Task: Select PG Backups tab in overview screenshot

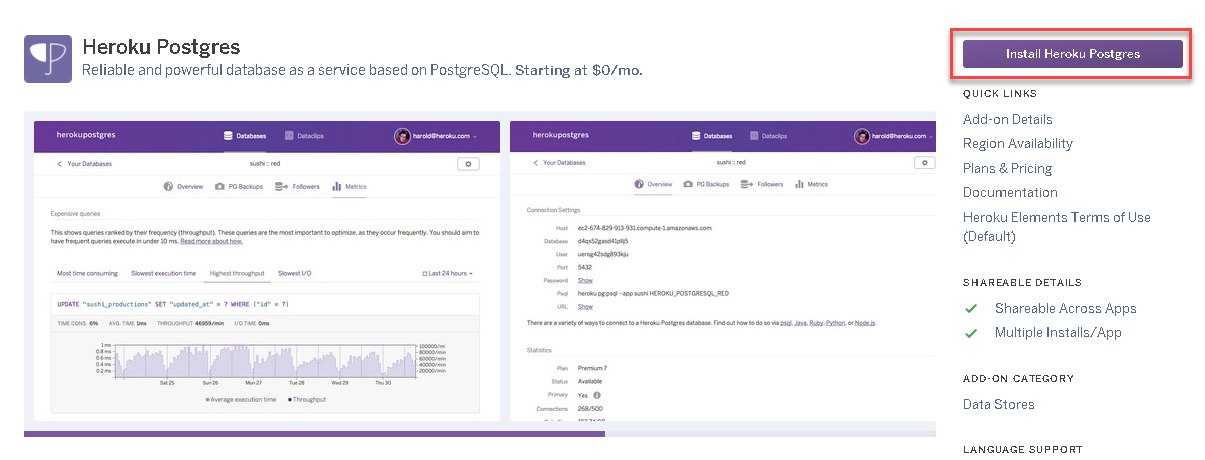Action: pos(706,184)
